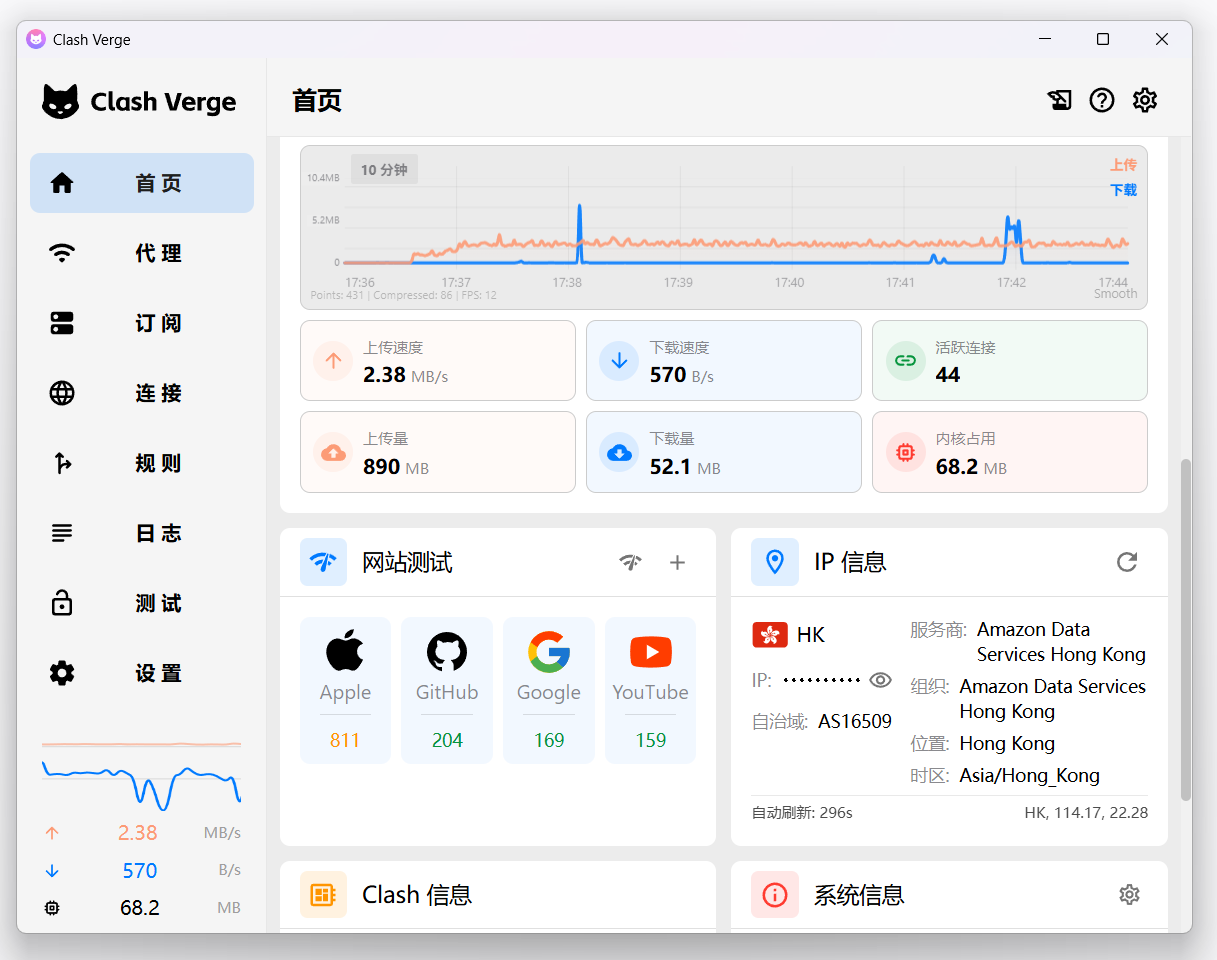
Task: Open the 测试 test page lock icon
Action: (61, 603)
